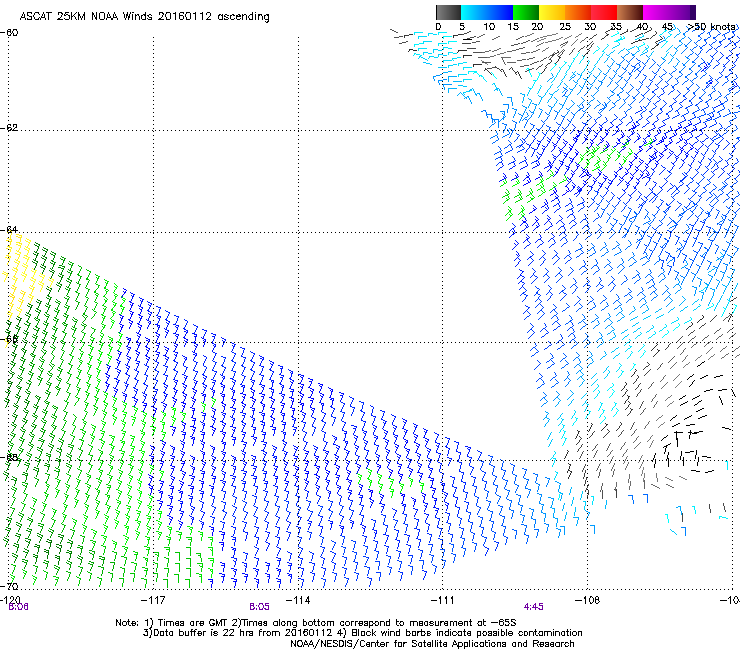This screenshot has width=740, height=650.
Task: Click the red 30-35 knots legend color
Action: coord(604,12)
